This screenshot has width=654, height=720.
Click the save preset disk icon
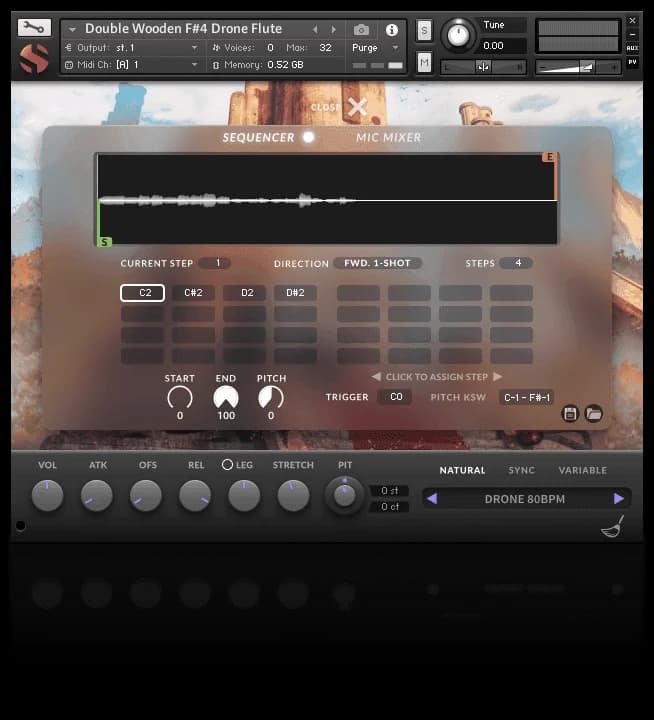[570, 413]
